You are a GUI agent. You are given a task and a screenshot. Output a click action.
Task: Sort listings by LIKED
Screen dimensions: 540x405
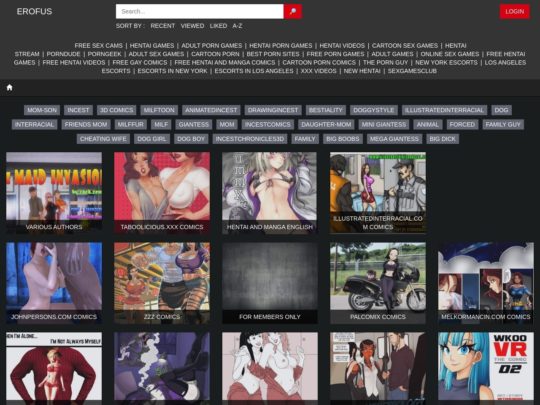pyautogui.click(x=218, y=26)
